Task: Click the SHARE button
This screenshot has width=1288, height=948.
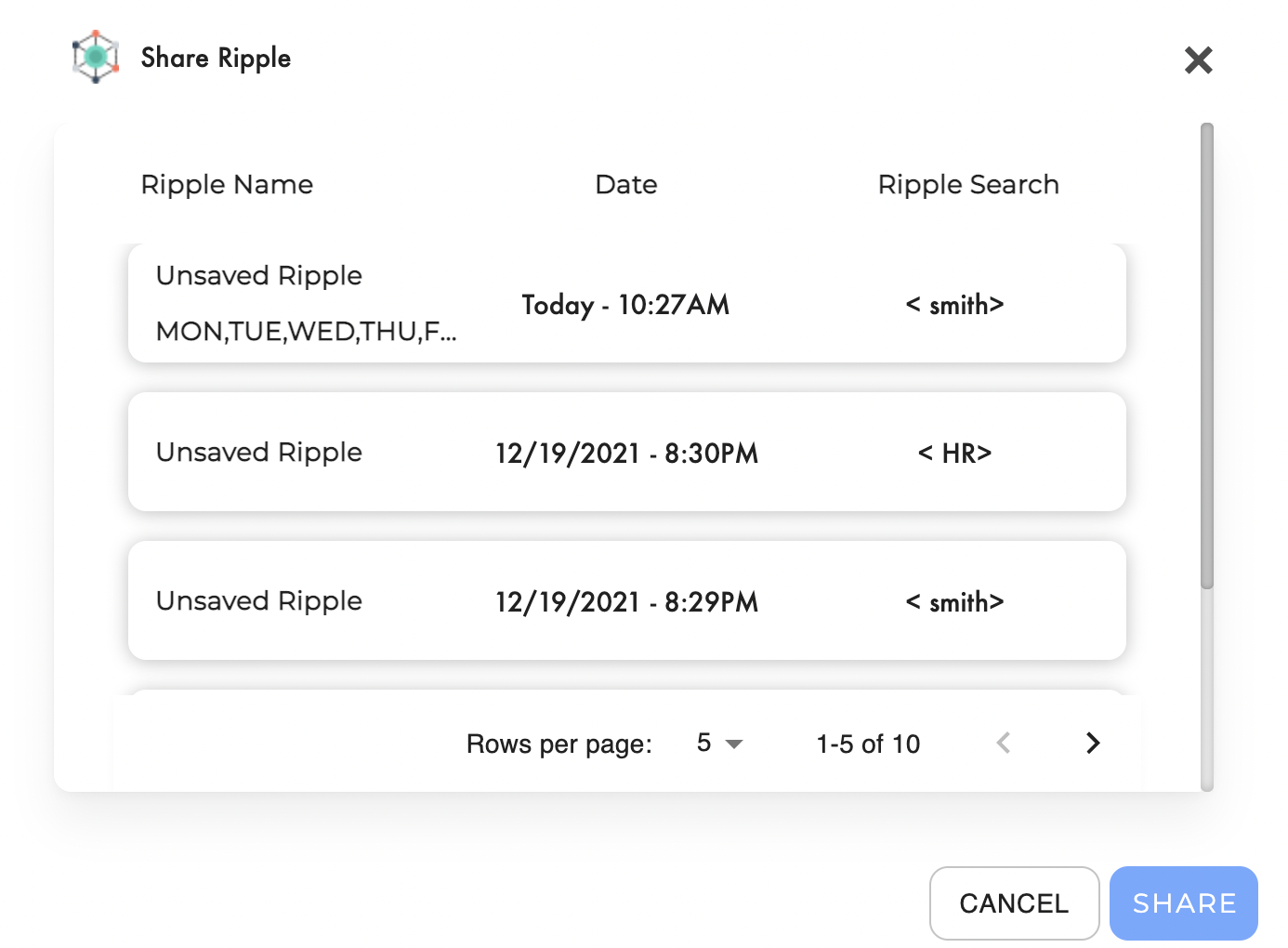Action: pos(1184,903)
